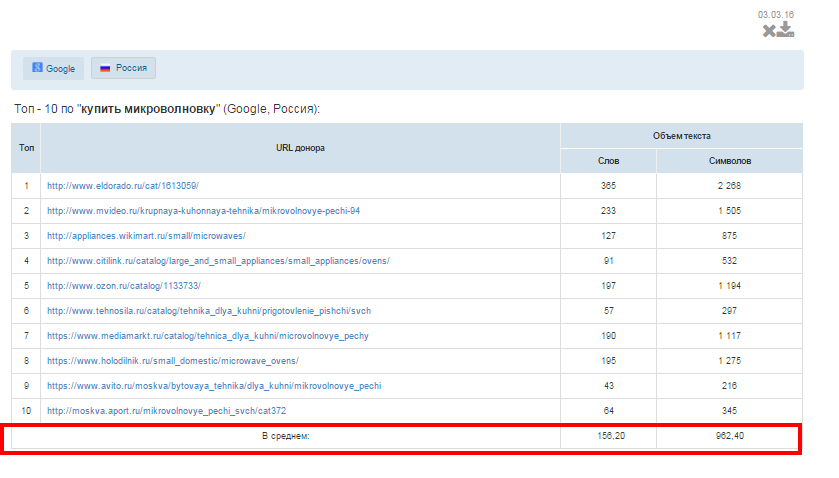
Task: Open the moskva.aport.ru cat372 link
Action: tap(166, 411)
